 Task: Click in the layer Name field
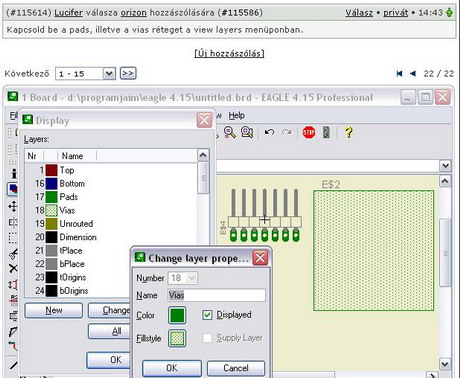tap(217, 295)
